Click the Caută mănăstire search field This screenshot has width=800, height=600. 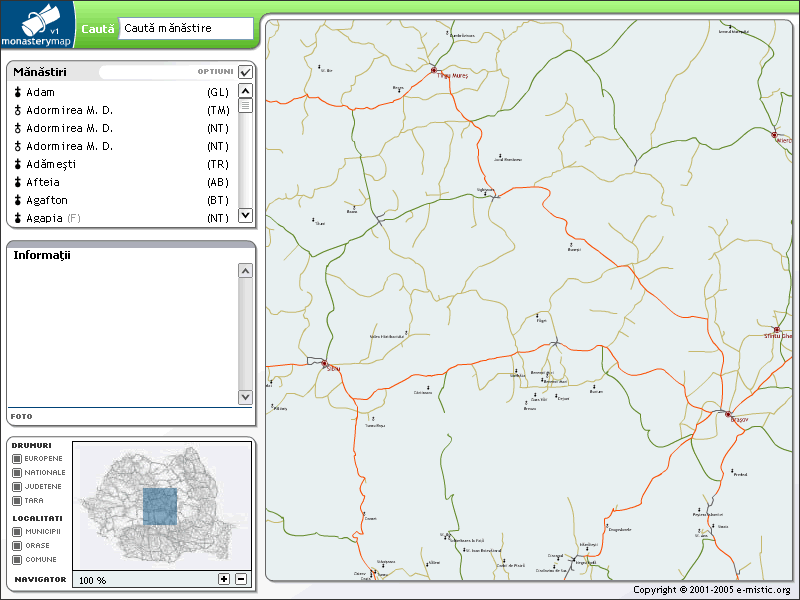pyautogui.click(x=185, y=28)
